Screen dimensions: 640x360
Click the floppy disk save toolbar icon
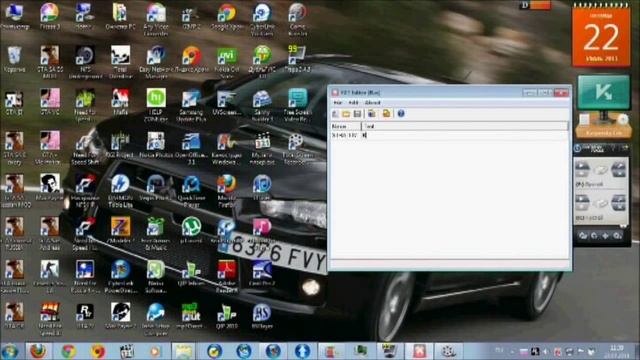pos(358,113)
